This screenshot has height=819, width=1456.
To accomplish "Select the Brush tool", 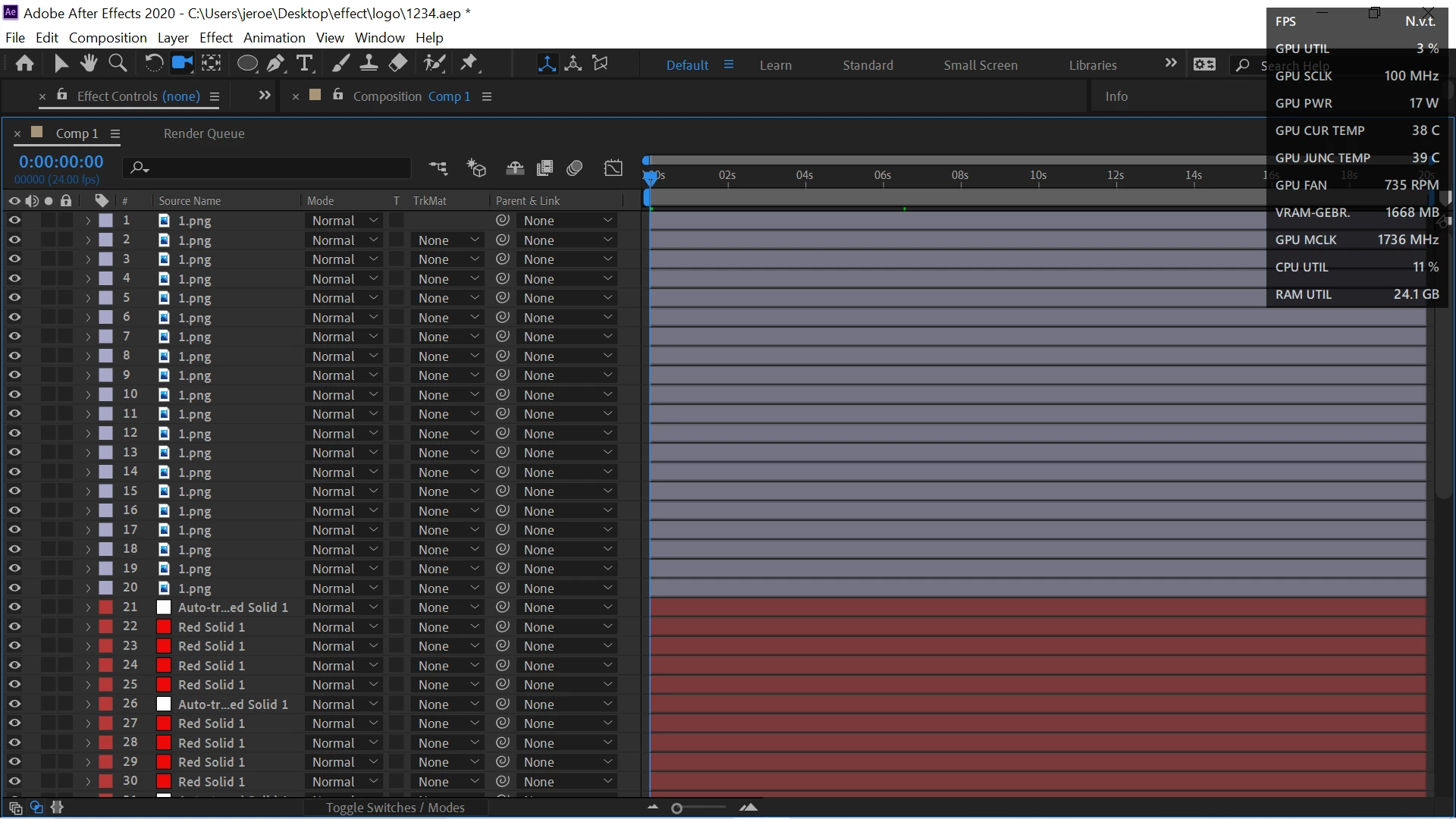I will click(x=340, y=64).
